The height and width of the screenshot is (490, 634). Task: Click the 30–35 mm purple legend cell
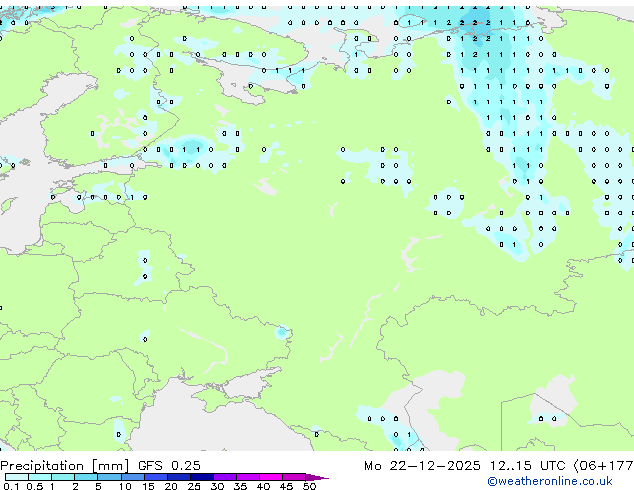coord(224,477)
